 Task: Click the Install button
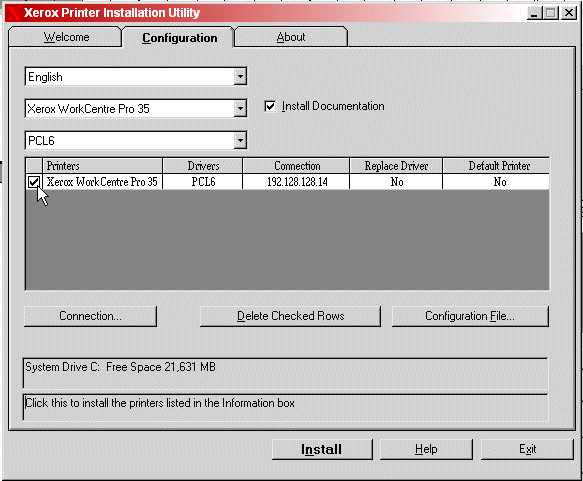tap(322, 449)
